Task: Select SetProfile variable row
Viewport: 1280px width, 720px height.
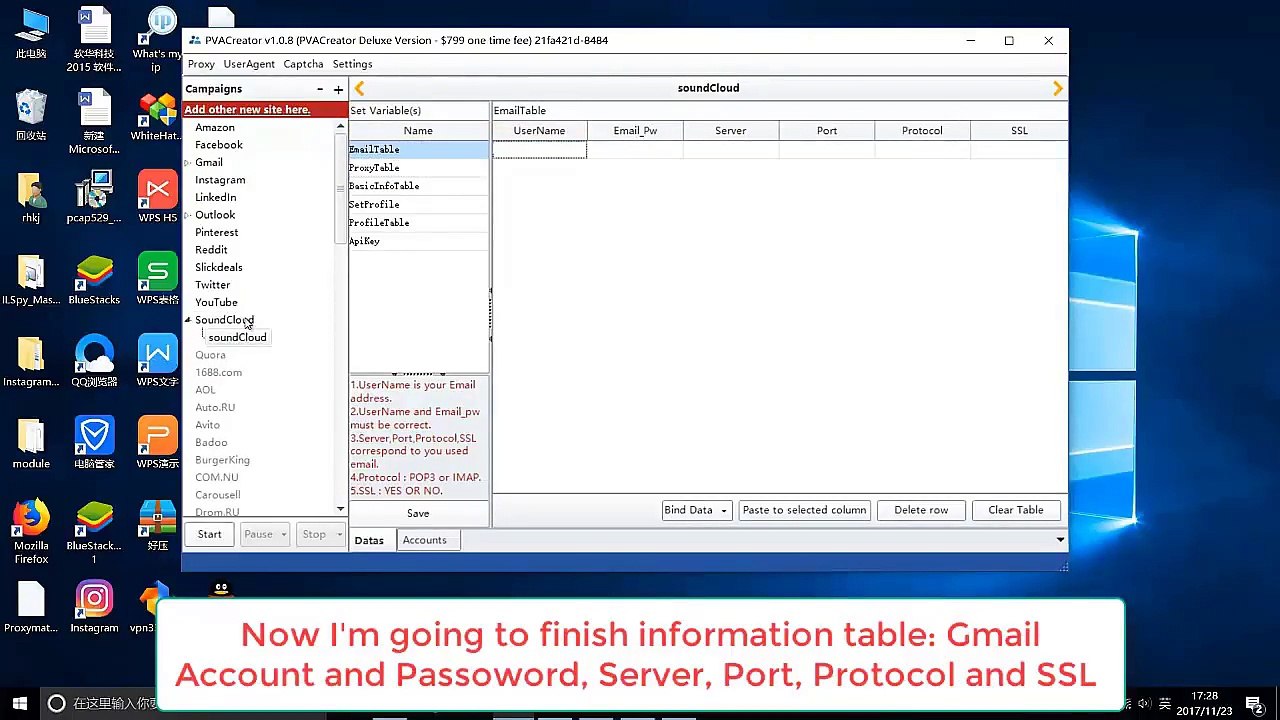Action: click(418, 204)
